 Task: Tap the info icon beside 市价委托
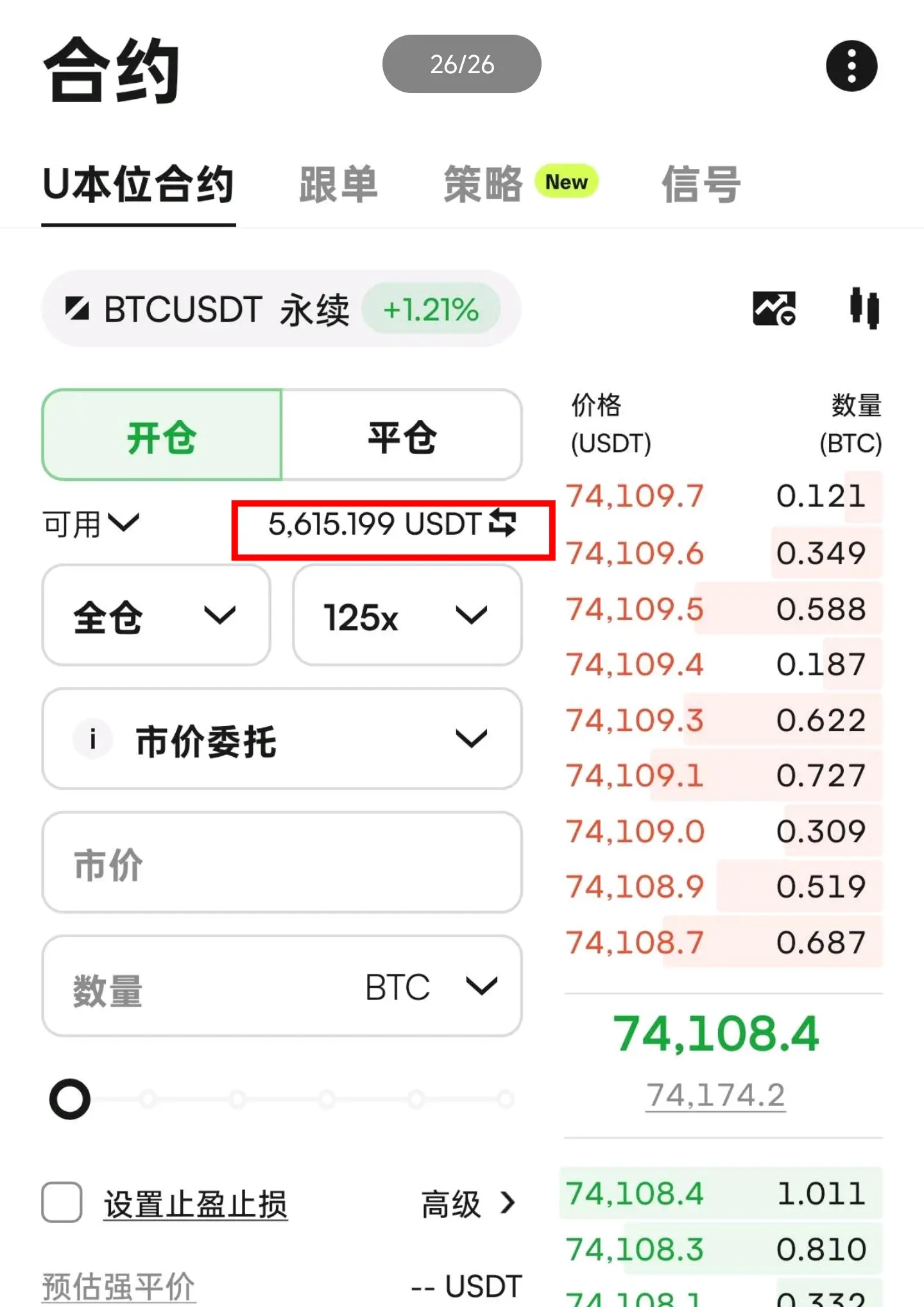(x=92, y=739)
